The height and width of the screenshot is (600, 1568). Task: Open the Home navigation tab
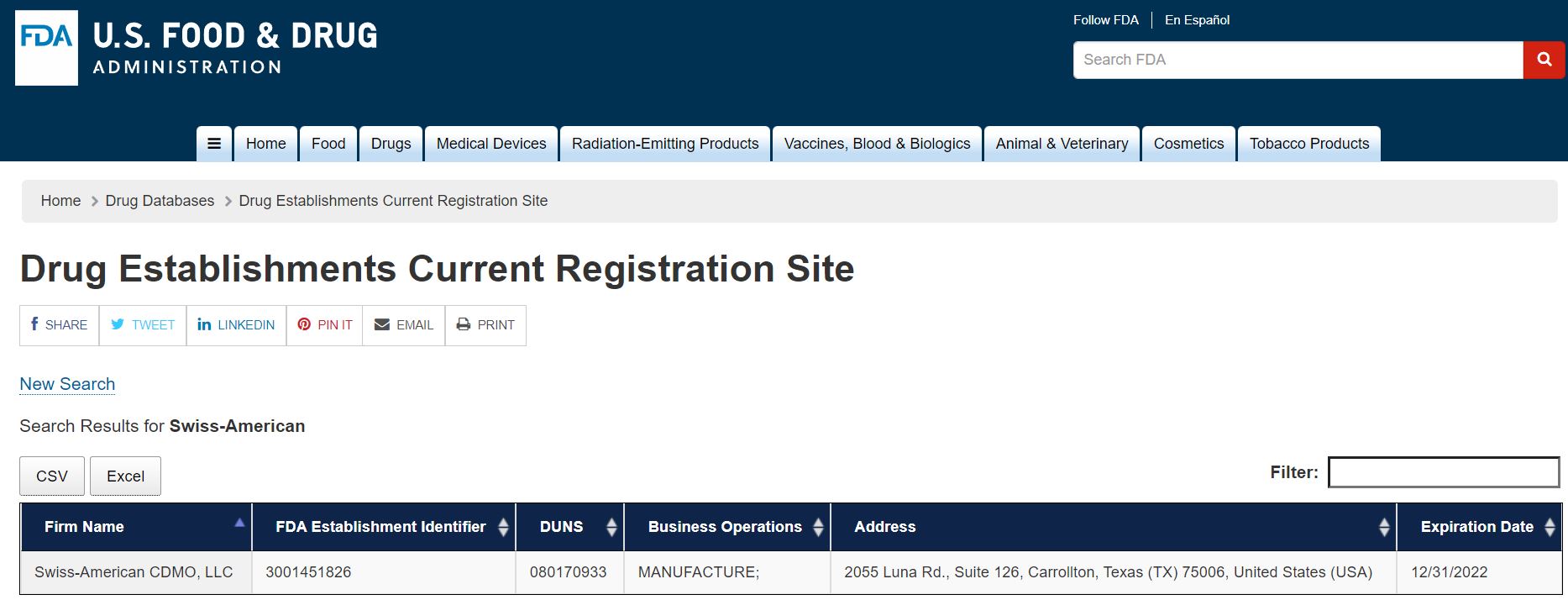265,144
